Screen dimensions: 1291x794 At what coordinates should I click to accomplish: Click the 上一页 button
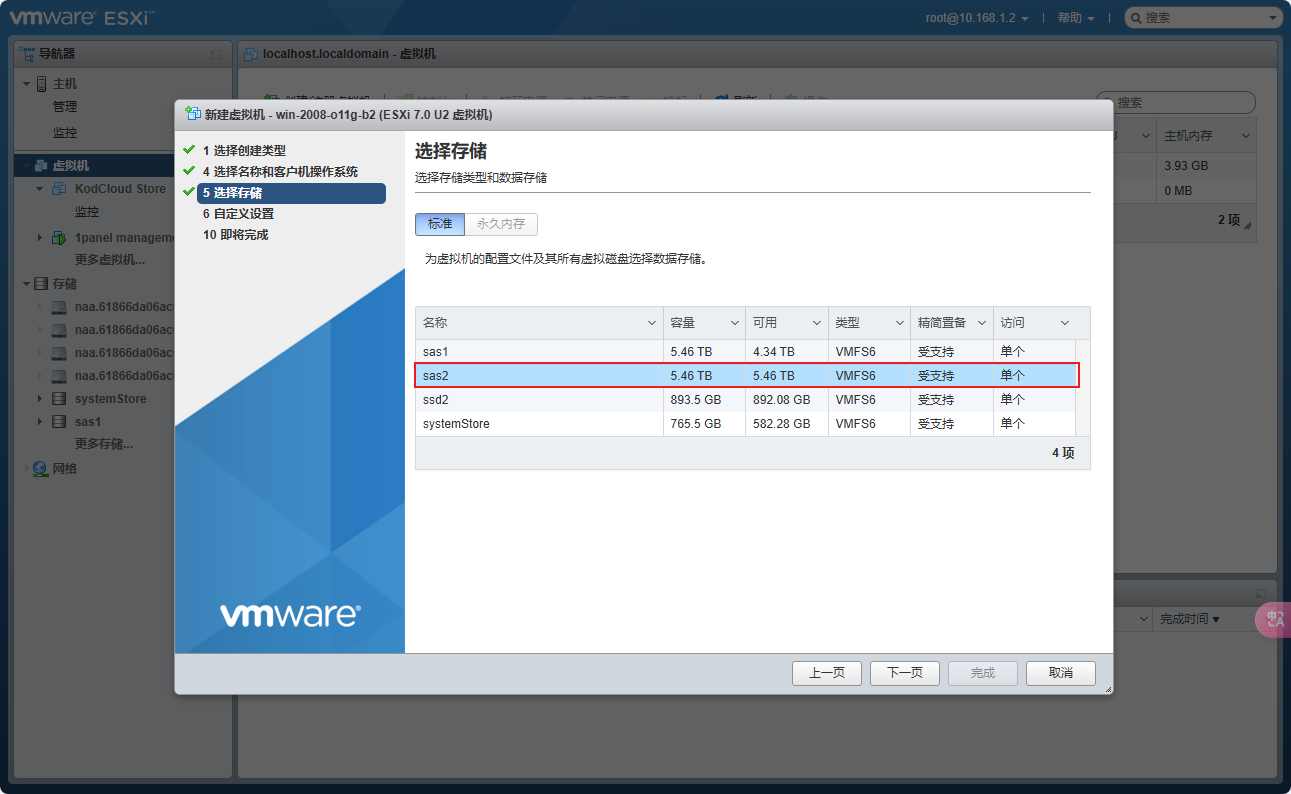827,673
